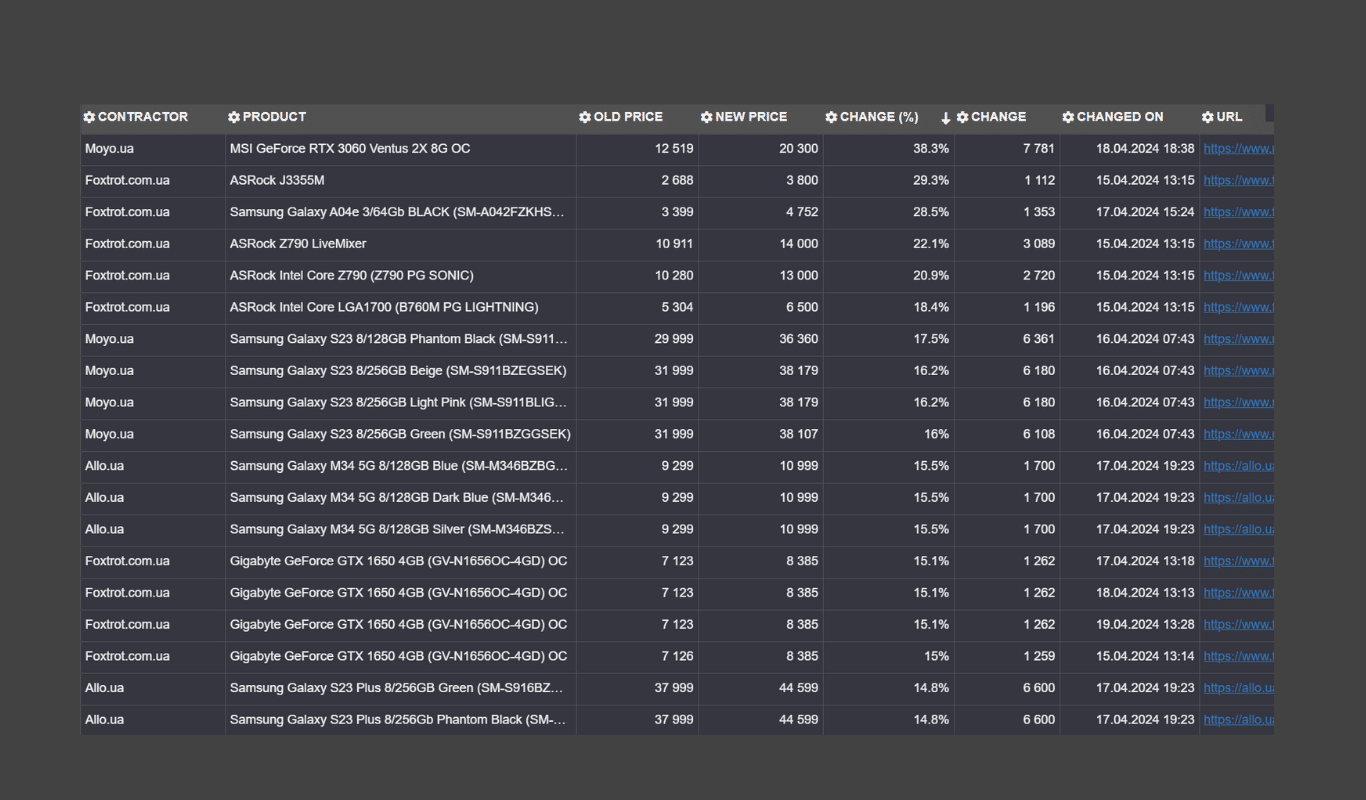Open the PRODUCT column settings gear
The height and width of the screenshot is (800, 1366).
point(234,117)
